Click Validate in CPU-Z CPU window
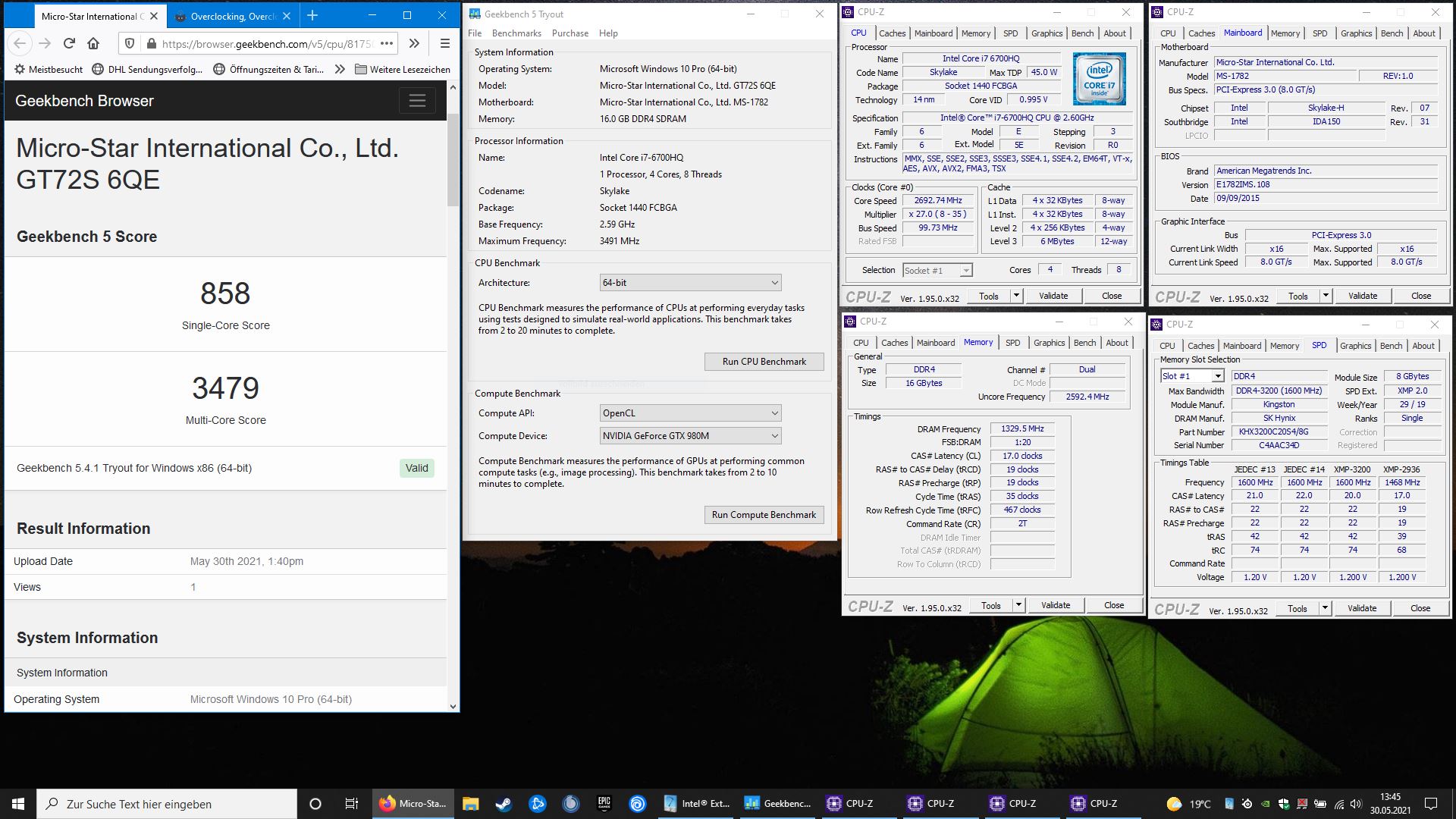The height and width of the screenshot is (819, 1456). click(1053, 296)
